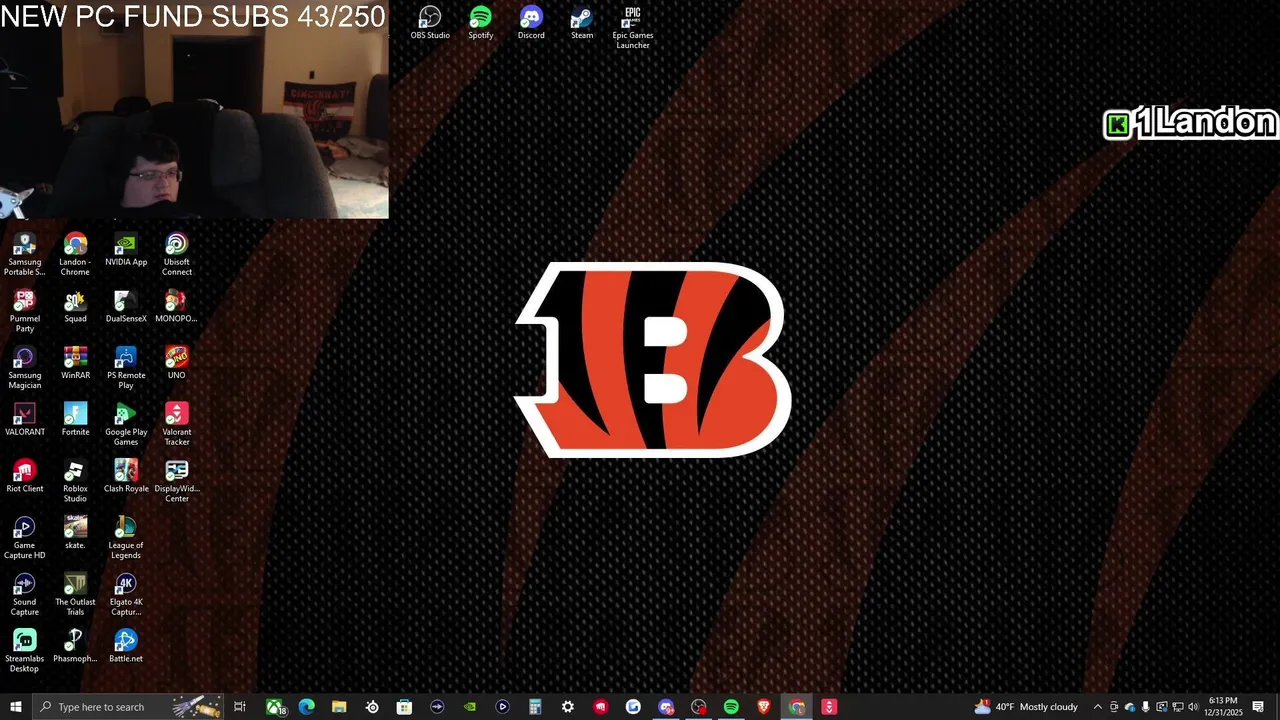Viewport: 1280px width, 720px height.
Task: Open the weather widget showing 40°F
Action: coord(1026,707)
